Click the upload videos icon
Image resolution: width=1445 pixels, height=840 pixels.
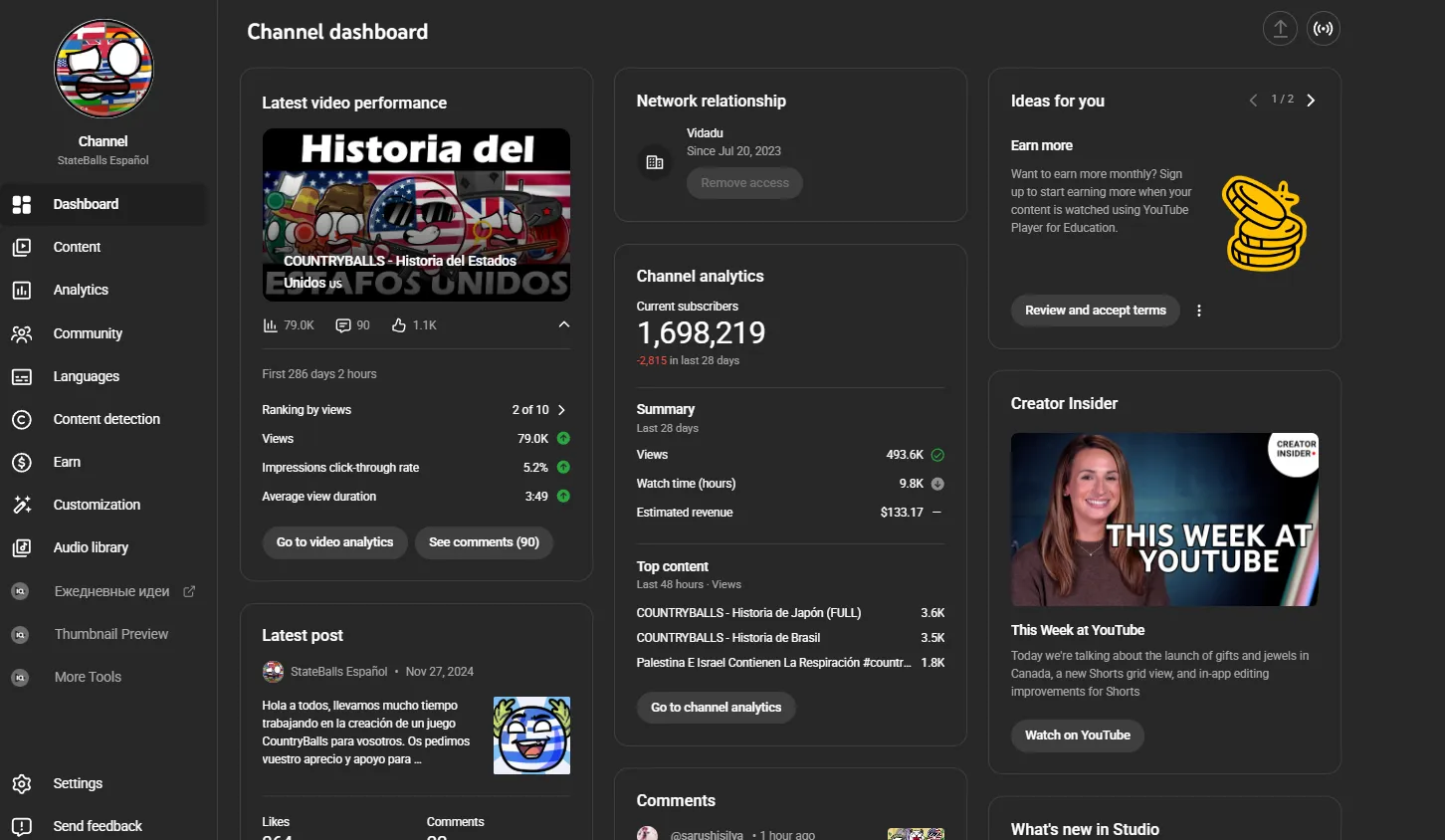pos(1281,29)
